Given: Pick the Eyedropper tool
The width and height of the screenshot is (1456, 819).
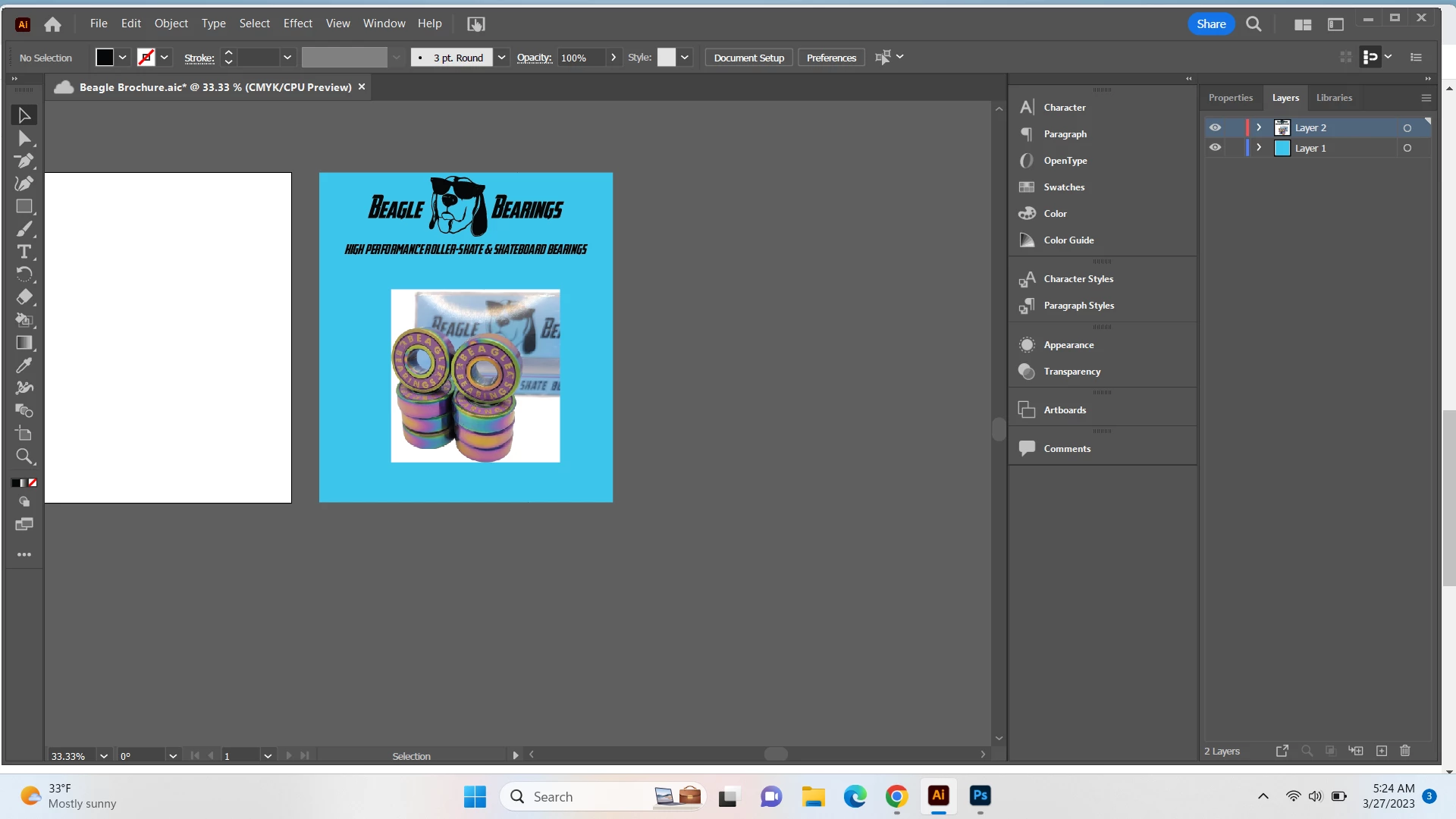Looking at the screenshot, I should click(24, 366).
